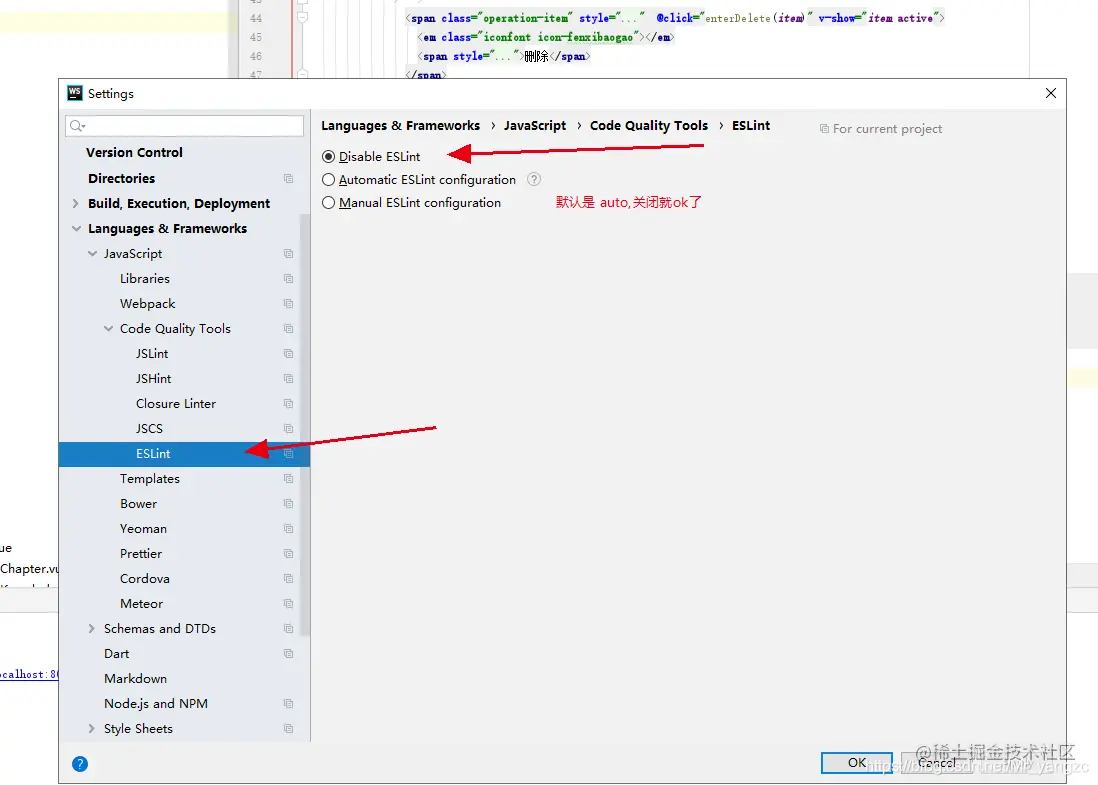Viewport: 1098px width, 785px height.
Task: Click the localhost link in background window
Action: tap(29, 674)
